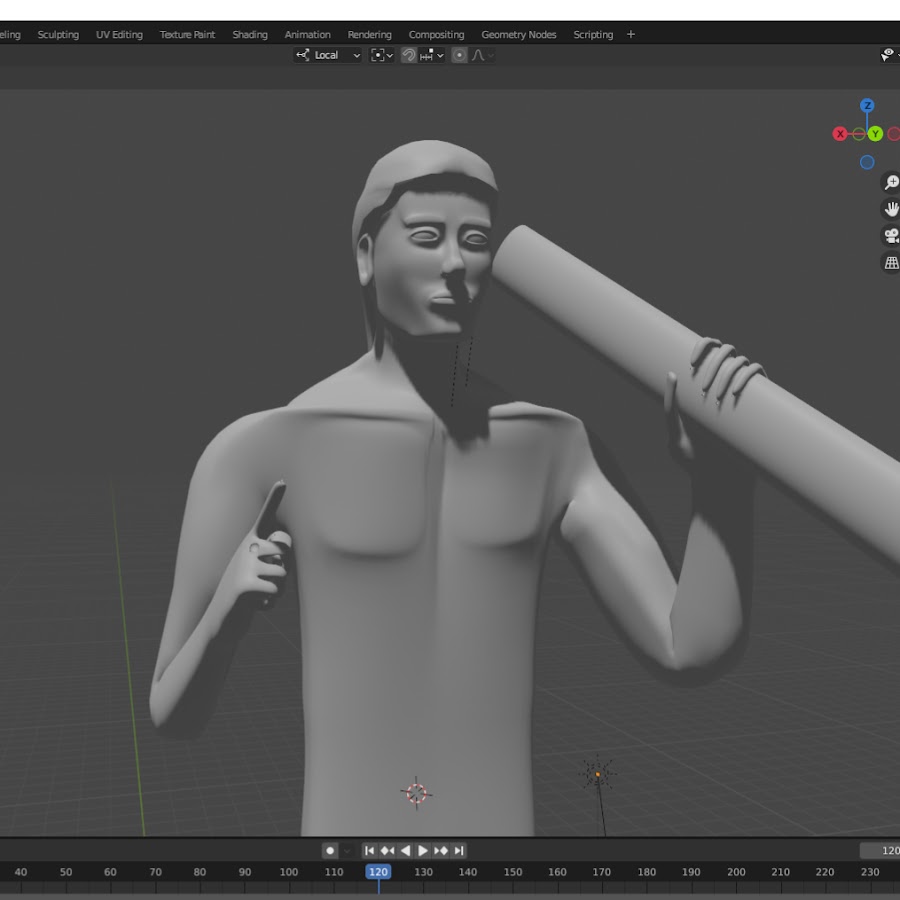
Task: Click the pan view hand icon
Action: click(890, 209)
